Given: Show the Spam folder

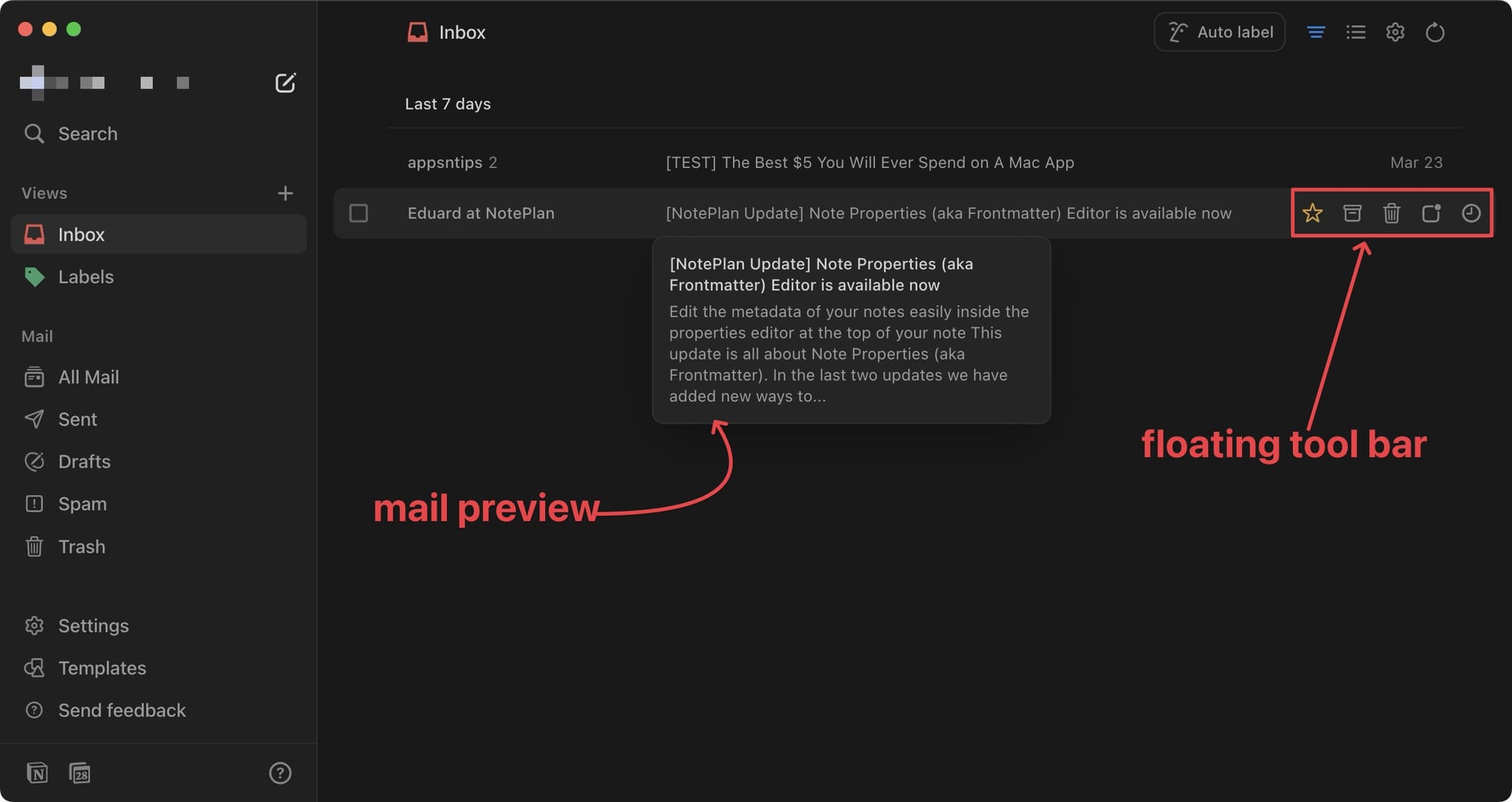Looking at the screenshot, I should pos(159,503).
